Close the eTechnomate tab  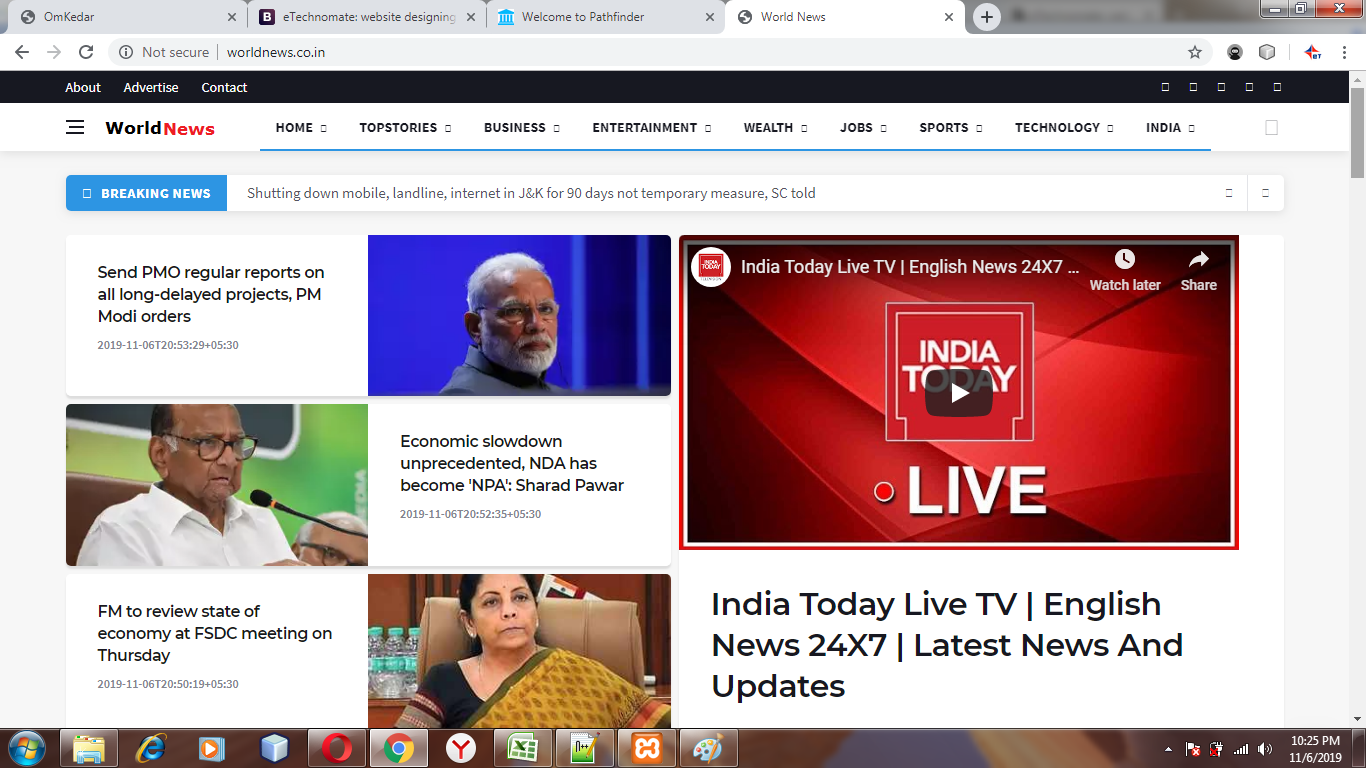pyautogui.click(x=471, y=17)
